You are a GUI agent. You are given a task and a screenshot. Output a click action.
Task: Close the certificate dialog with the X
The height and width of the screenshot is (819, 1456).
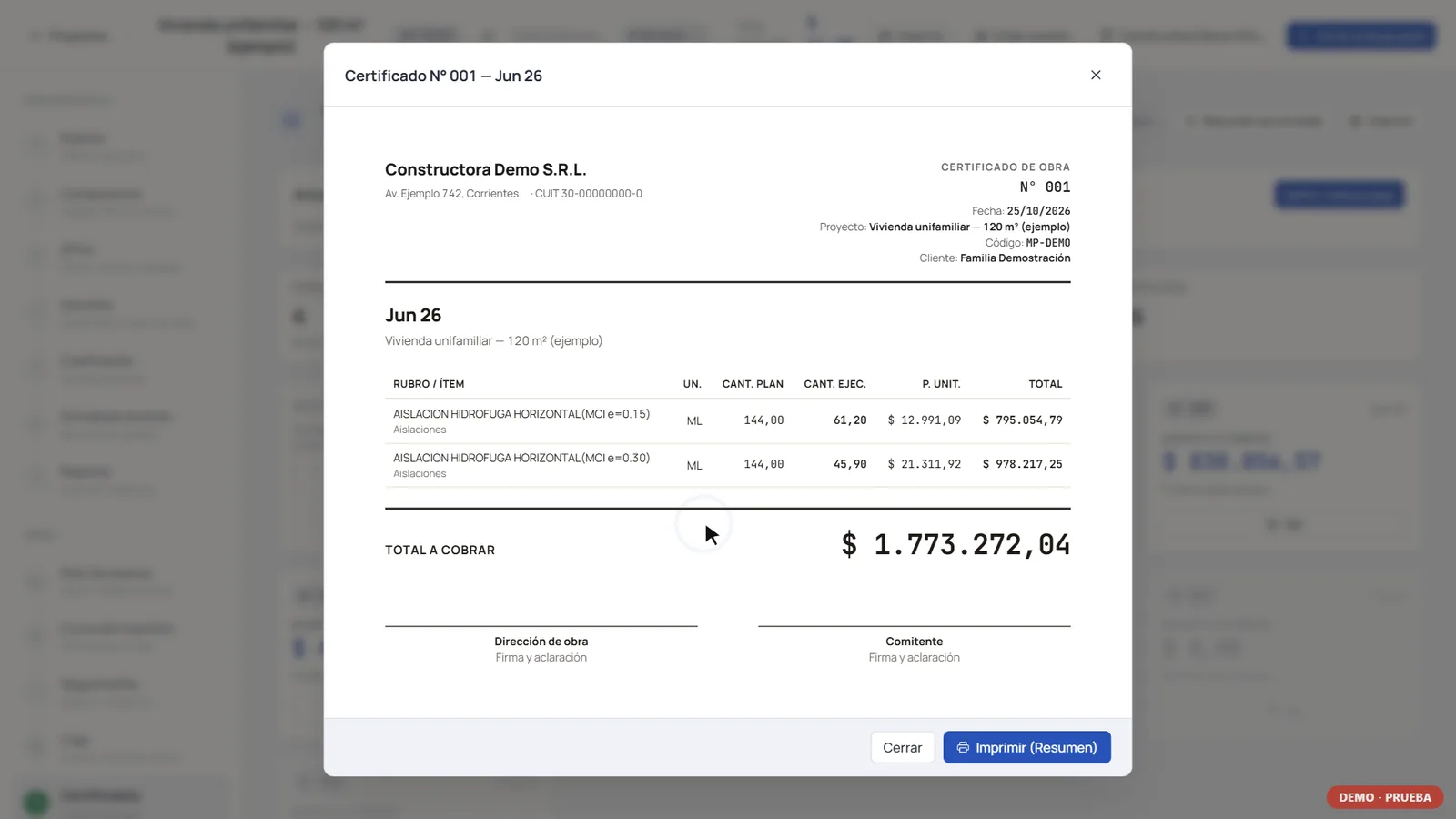1096,75
